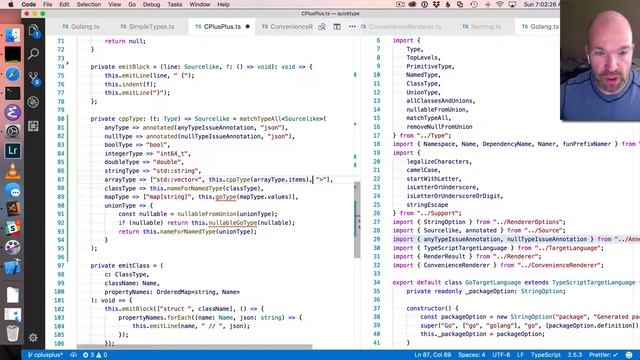
Task: Click on "emitClass" in line 97
Action: coord(133,266)
